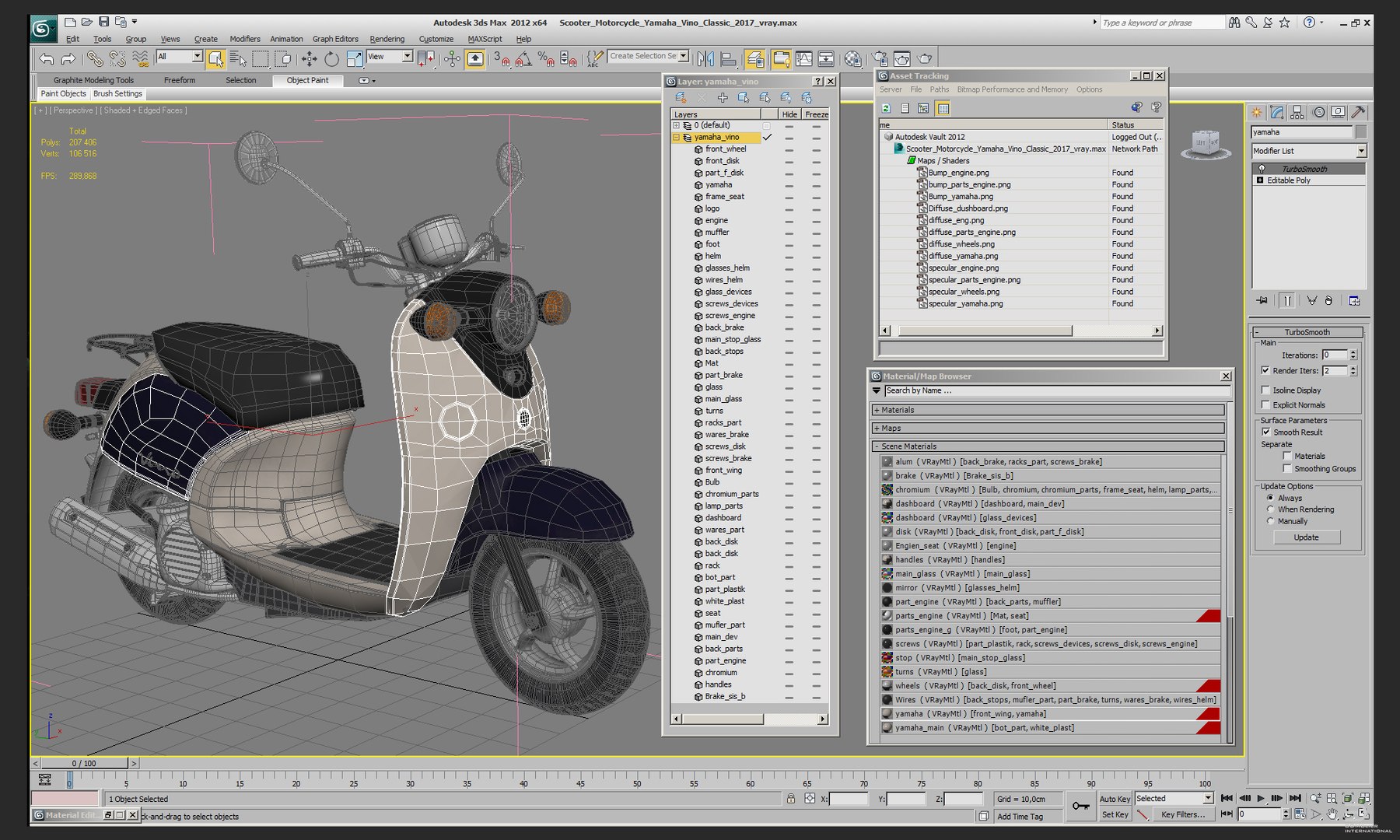The image size is (1400, 840).
Task: Choose the Select and Rotate tool
Action: tap(331, 58)
